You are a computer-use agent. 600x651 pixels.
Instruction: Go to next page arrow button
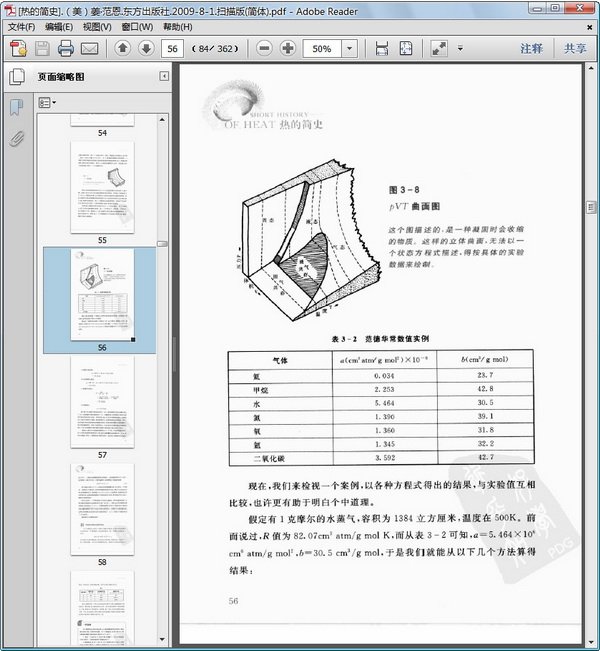click(146, 49)
